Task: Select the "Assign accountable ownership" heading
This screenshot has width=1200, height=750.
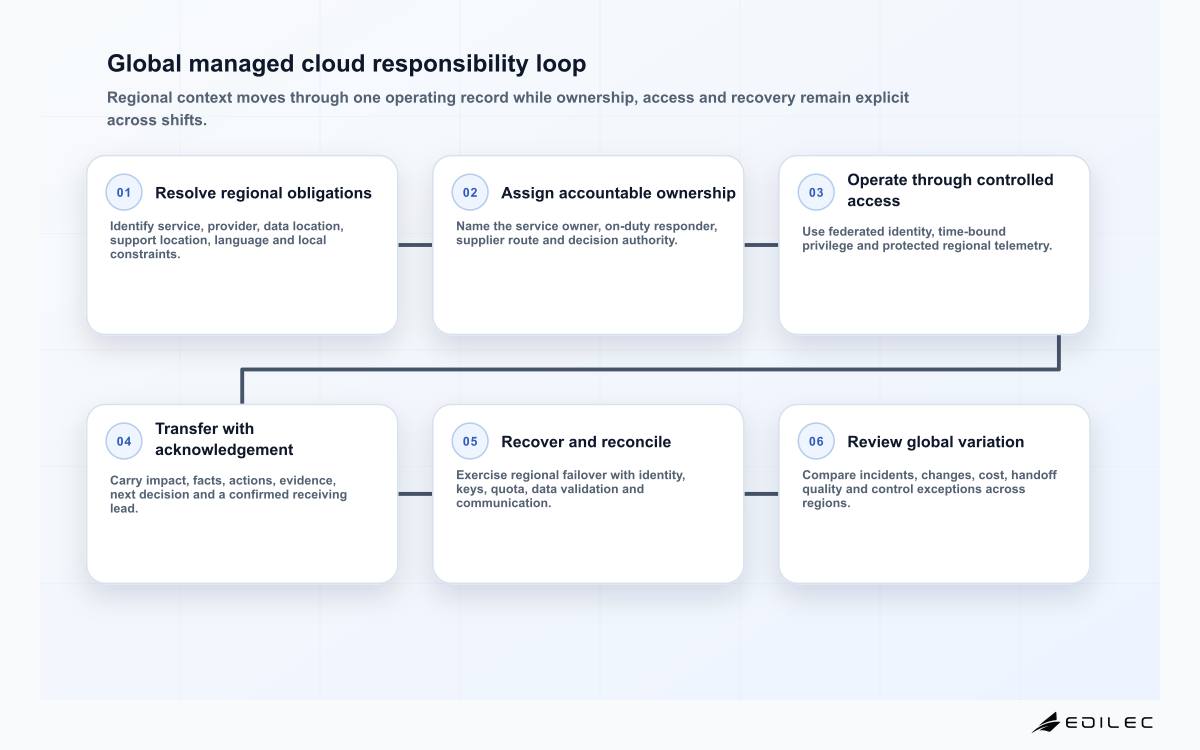Action: click(x=618, y=193)
